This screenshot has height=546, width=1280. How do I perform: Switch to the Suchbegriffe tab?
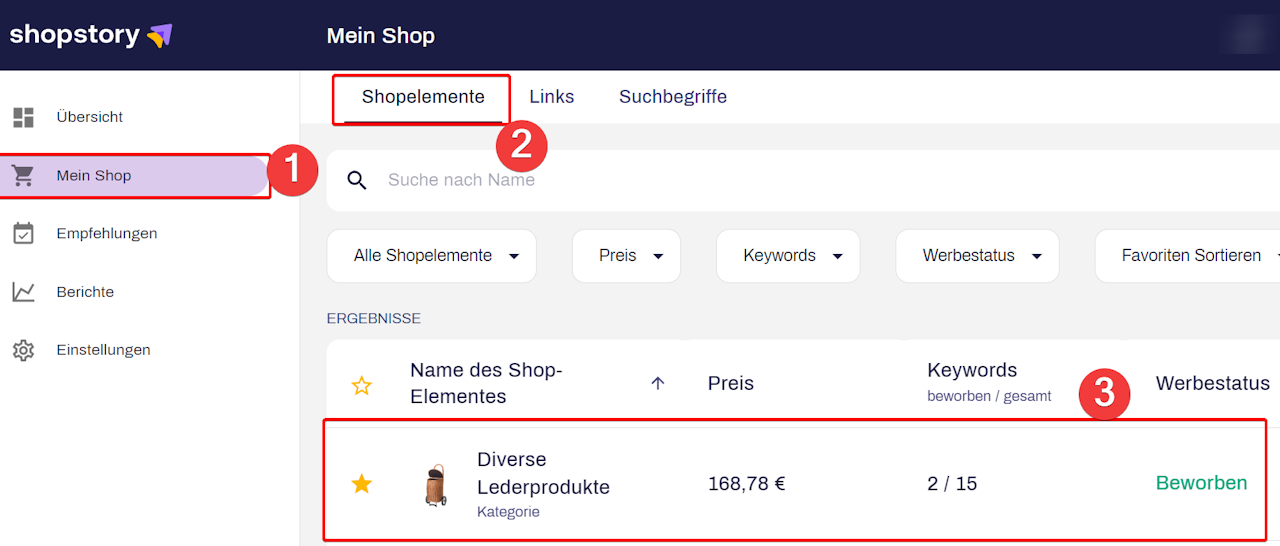673,97
